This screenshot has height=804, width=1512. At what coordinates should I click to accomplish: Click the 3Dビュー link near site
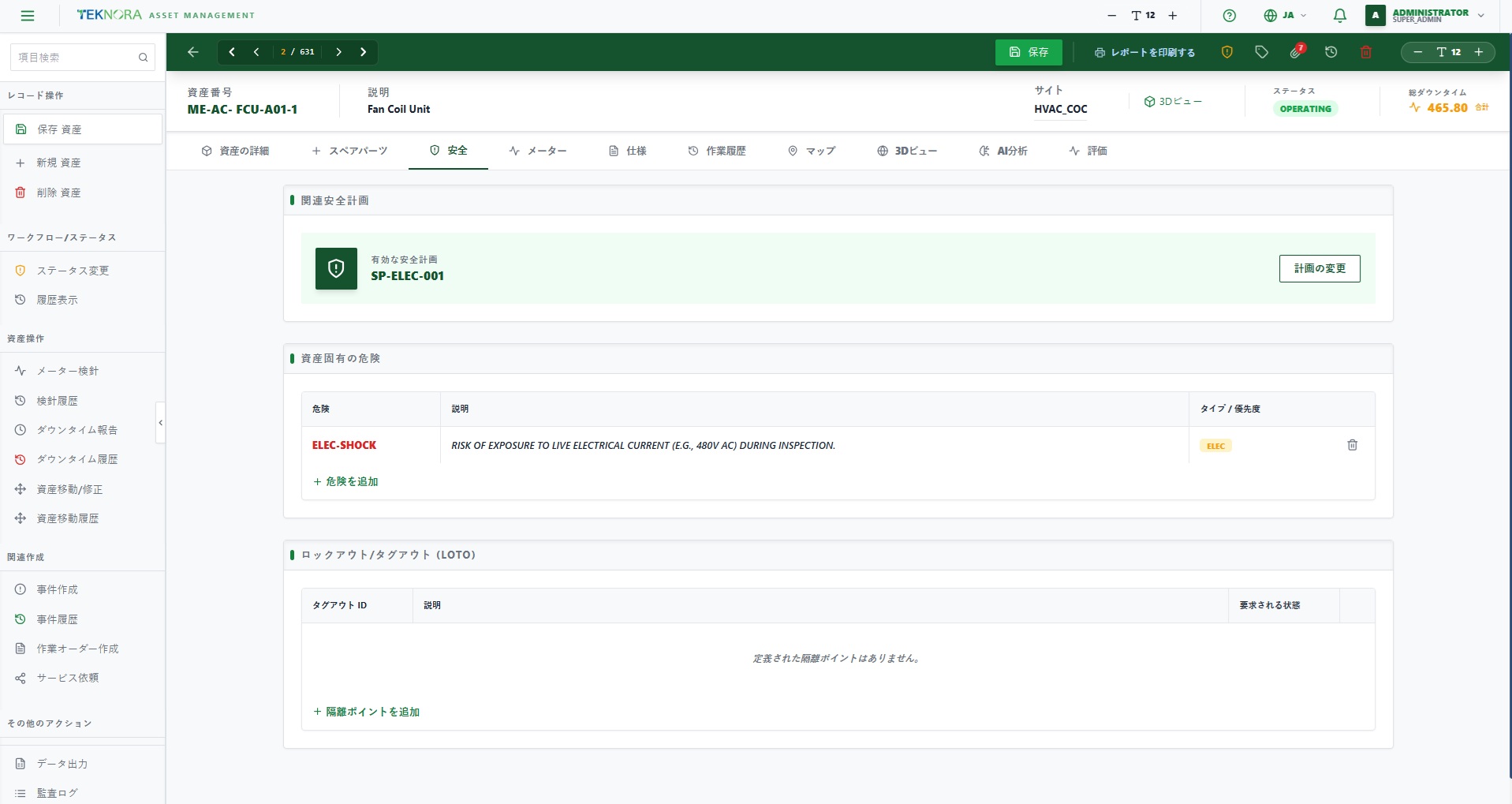click(1173, 102)
